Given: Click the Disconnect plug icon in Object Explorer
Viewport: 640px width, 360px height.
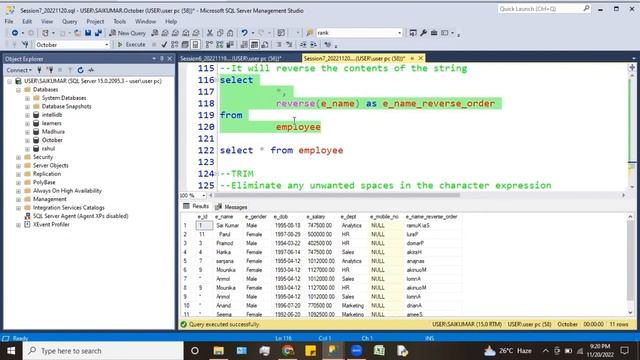Looking at the screenshot, I should (x=50, y=70).
